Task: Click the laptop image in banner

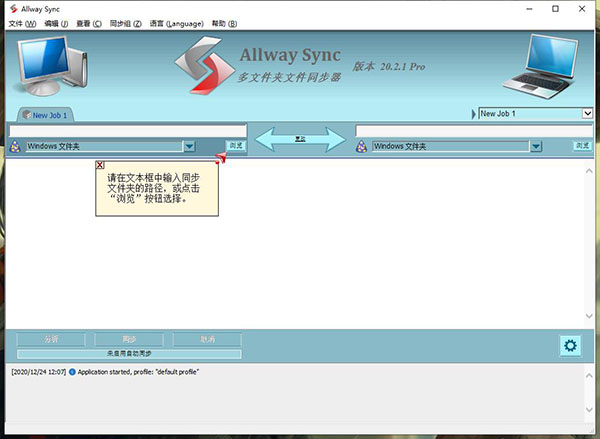Action: (541, 67)
